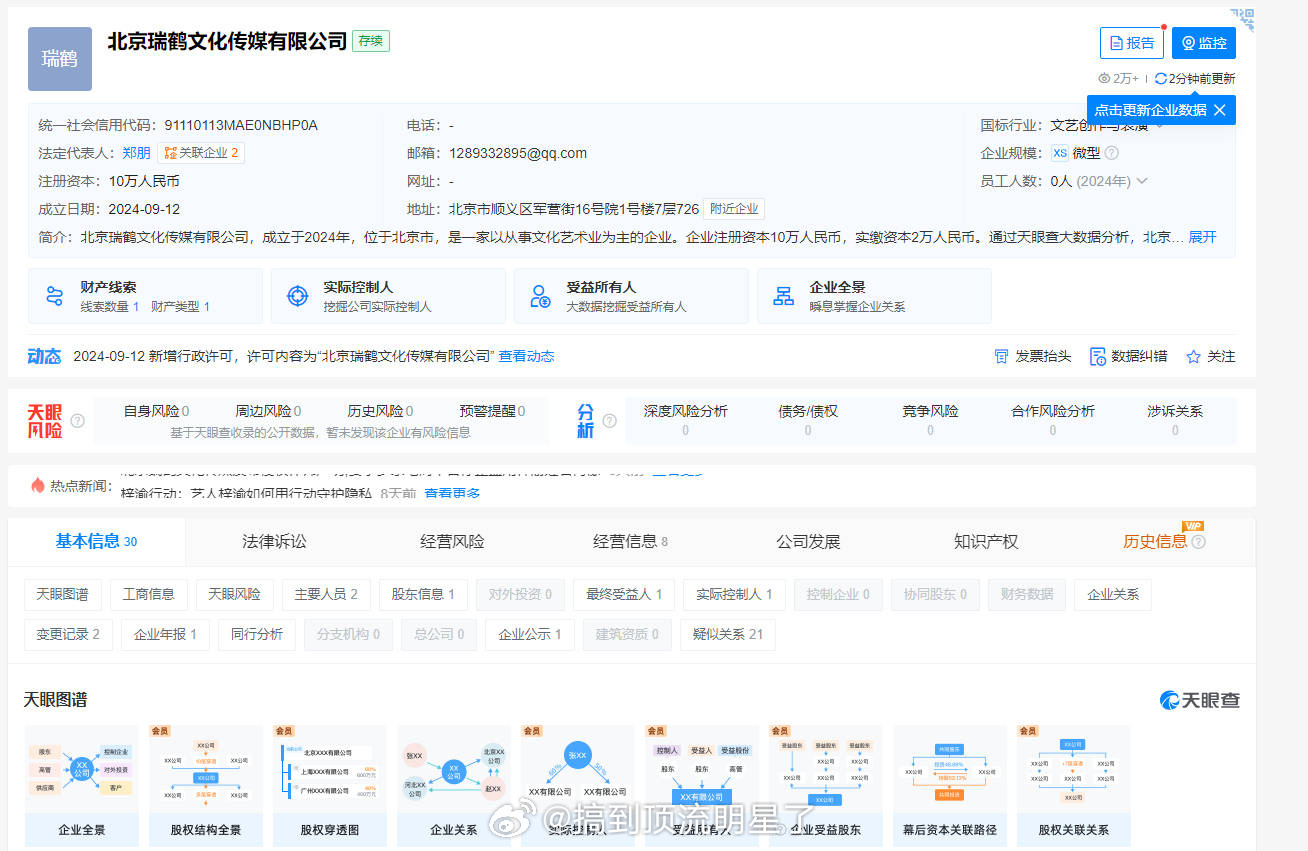Expand the 员工人数 year dropdown
The image size is (1308, 851).
(1142, 181)
